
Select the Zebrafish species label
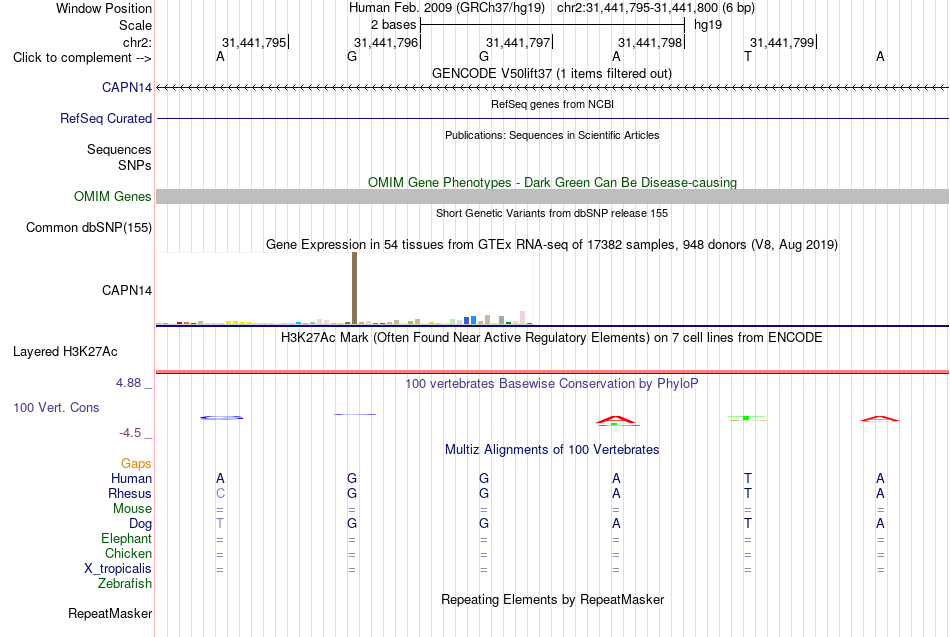(125, 583)
